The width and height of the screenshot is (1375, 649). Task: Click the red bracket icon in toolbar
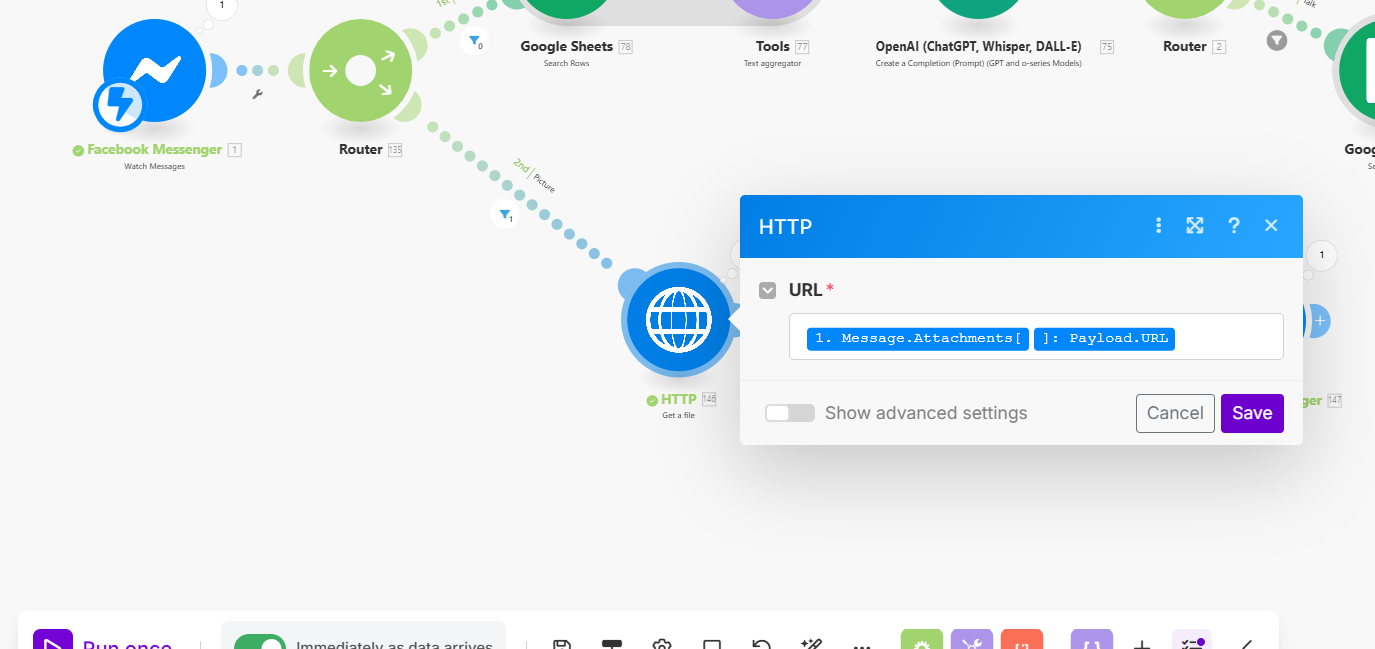click(x=1022, y=639)
